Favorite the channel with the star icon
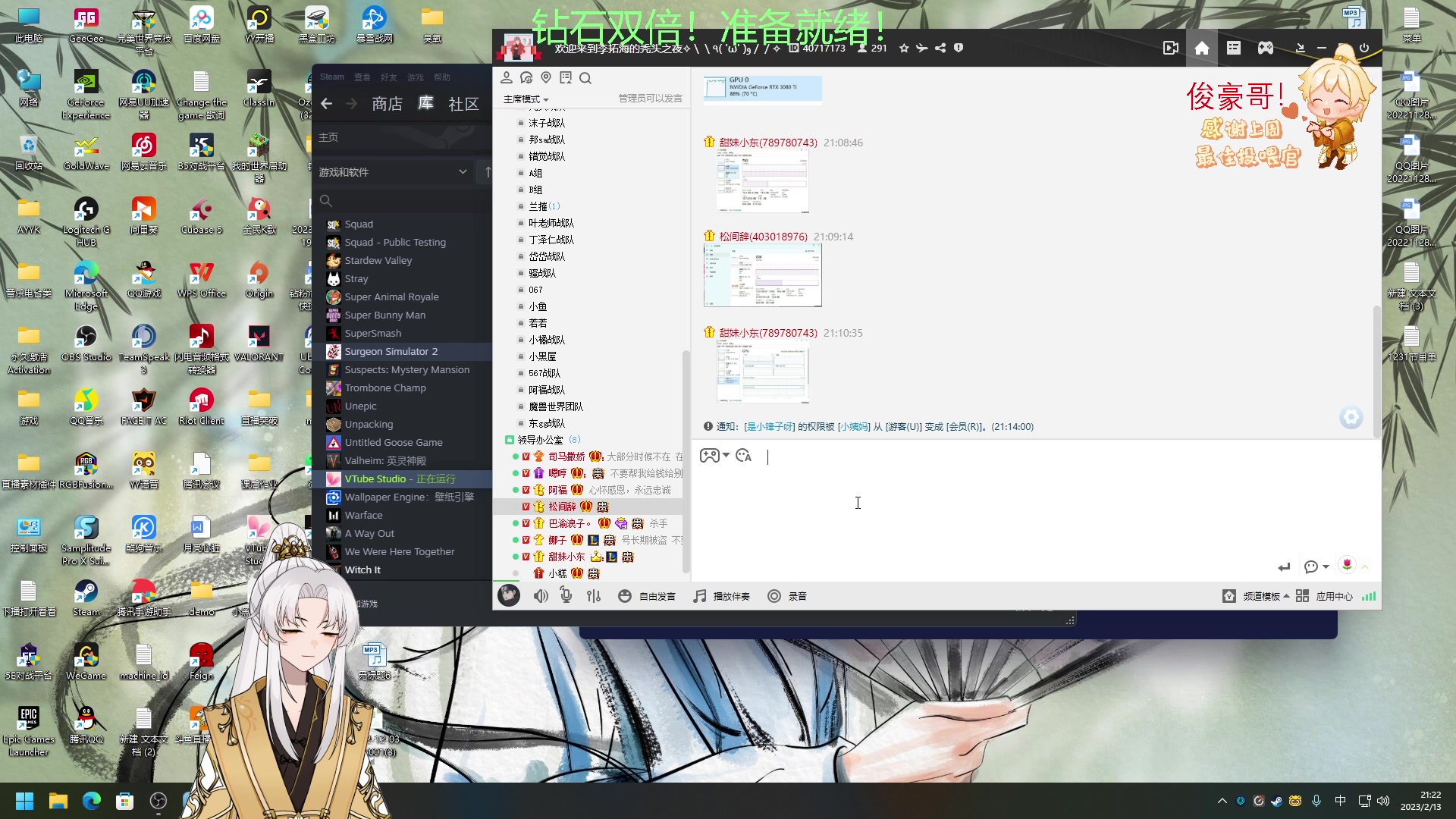Image resolution: width=1456 pixels, height=819 pixels. point(904,49)
